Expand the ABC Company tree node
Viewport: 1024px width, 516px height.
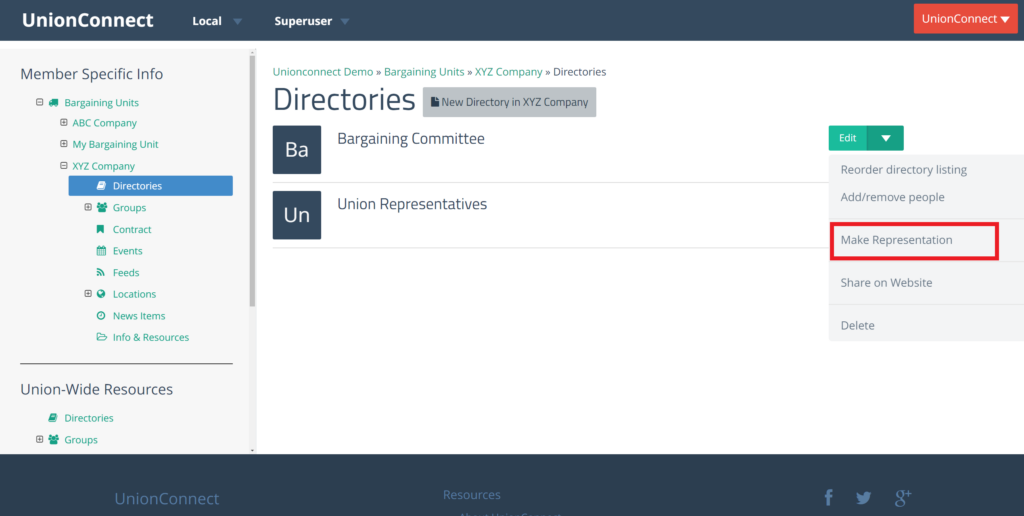(x=63, y=122)
